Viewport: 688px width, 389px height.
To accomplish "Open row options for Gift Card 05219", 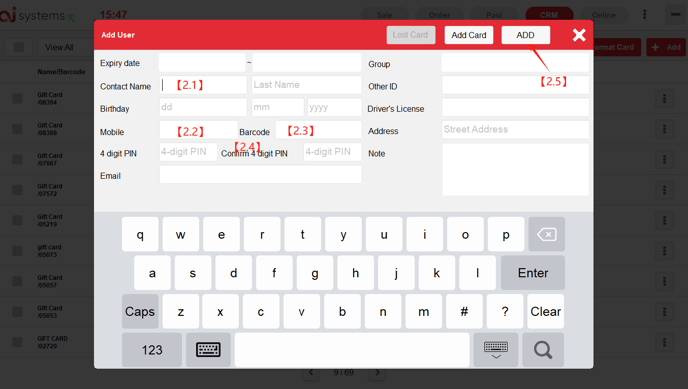I will [x=664, y=220].
